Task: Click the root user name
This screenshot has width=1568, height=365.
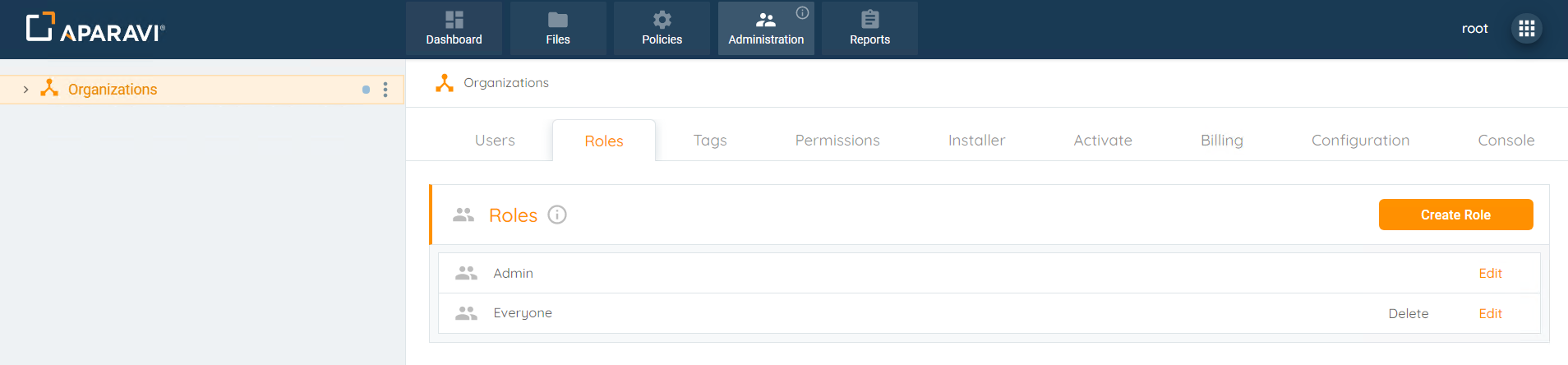Action: [1474, 29]
